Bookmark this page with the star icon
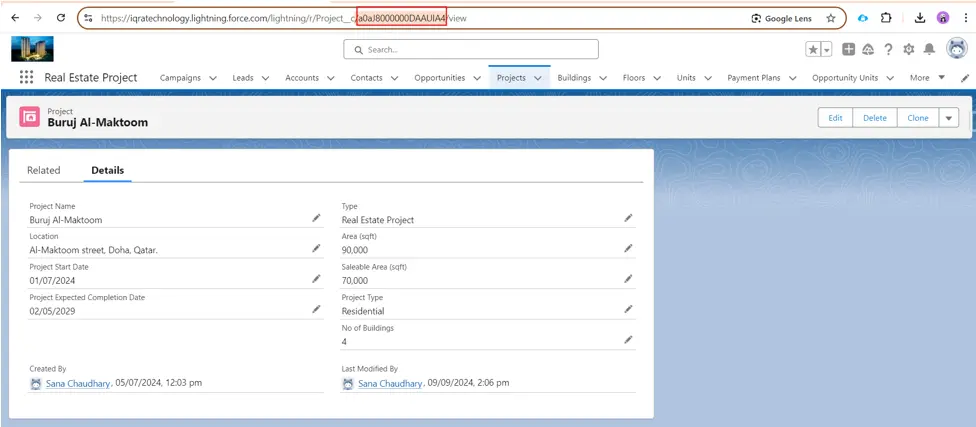The image size is (976, 427). pos(830,19)
